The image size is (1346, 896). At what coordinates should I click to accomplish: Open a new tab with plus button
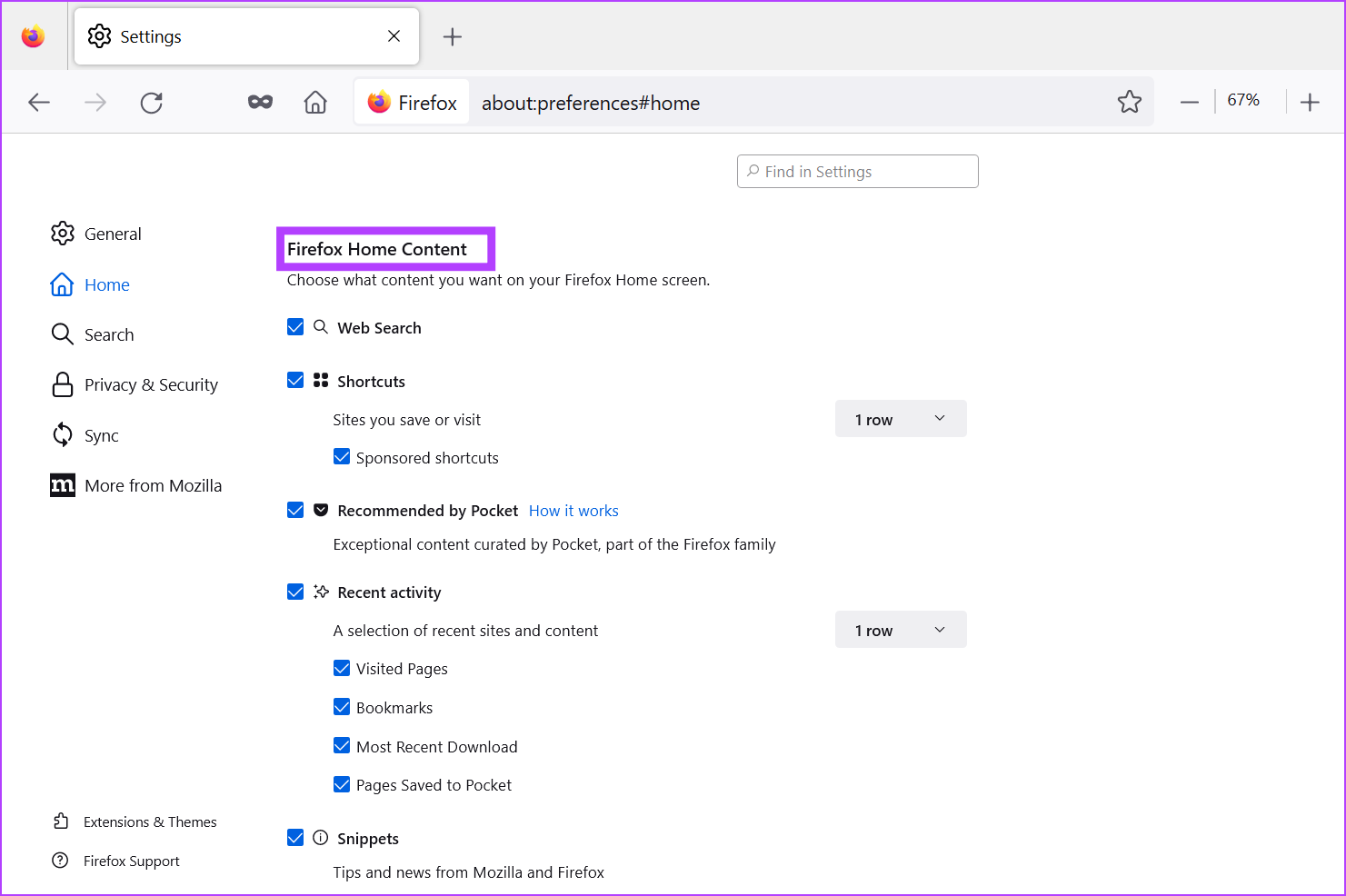point(452,37)
